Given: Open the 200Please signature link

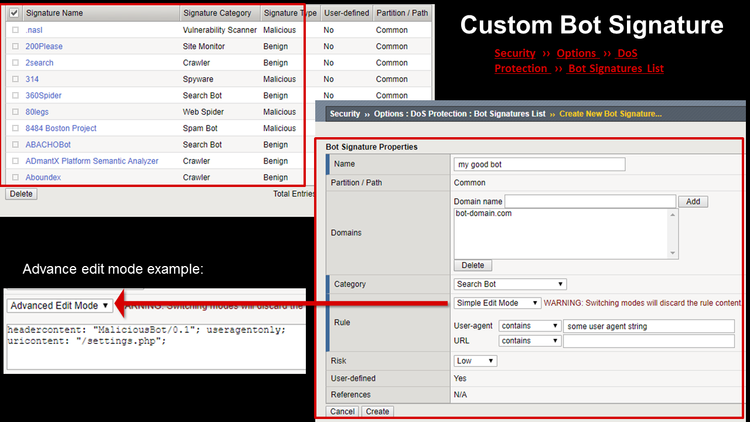Looking at the screenshot, I should pyautogui.click(x=44, y=46).
